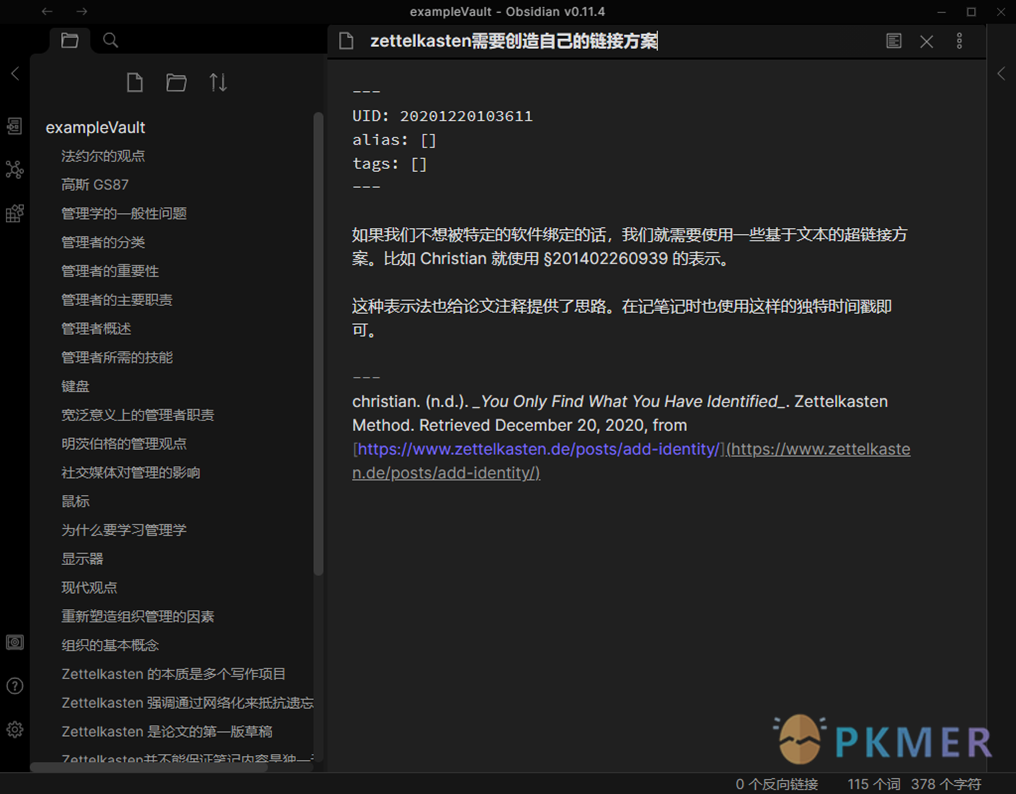The width and height of the screenshot is (1016, 794).
Task: Open the note 明茨伯格的管理观点
Action: tap(124, 444)
